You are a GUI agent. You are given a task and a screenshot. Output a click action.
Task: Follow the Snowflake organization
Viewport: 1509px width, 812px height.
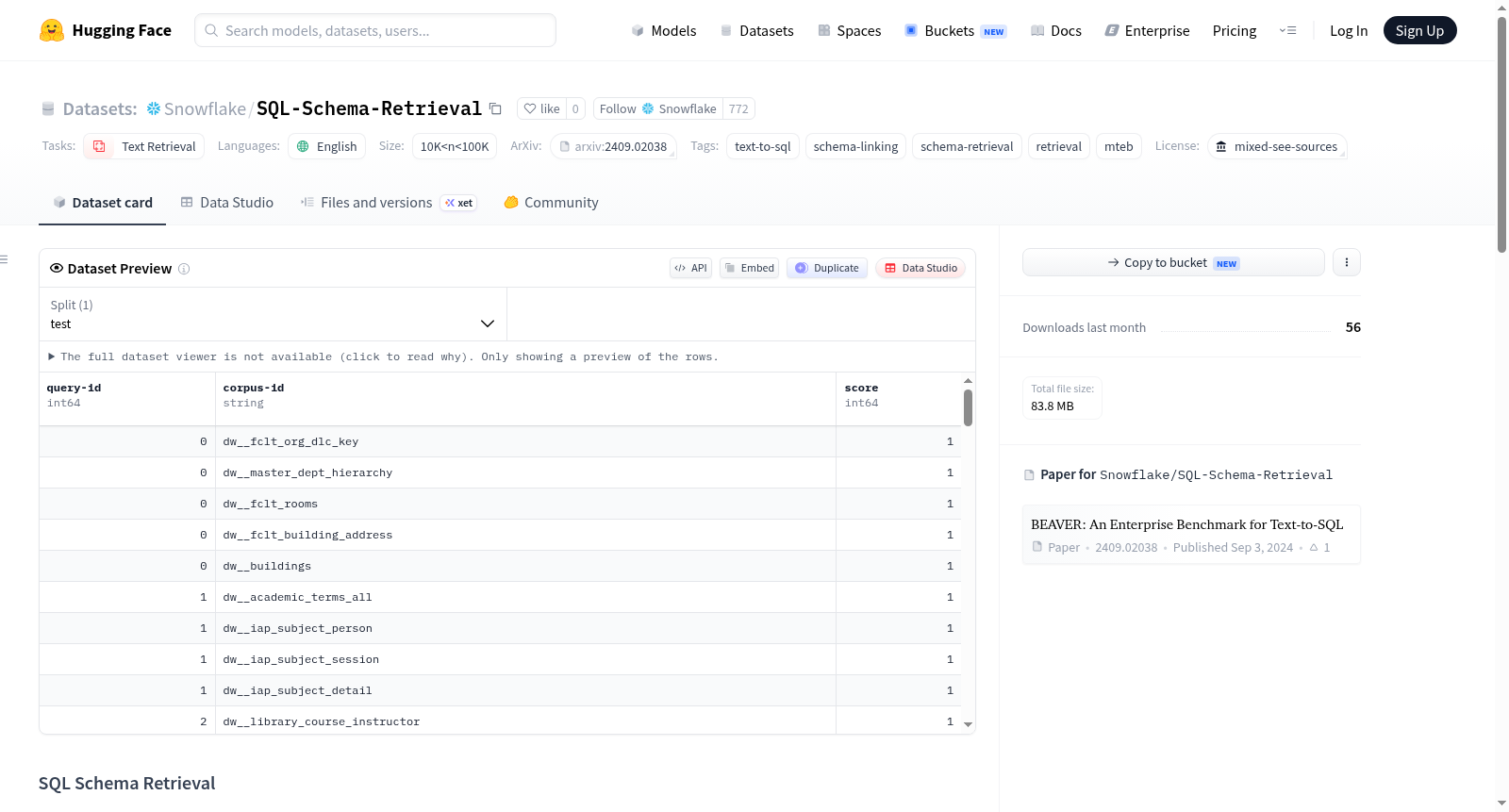click(x=658, y=108)
